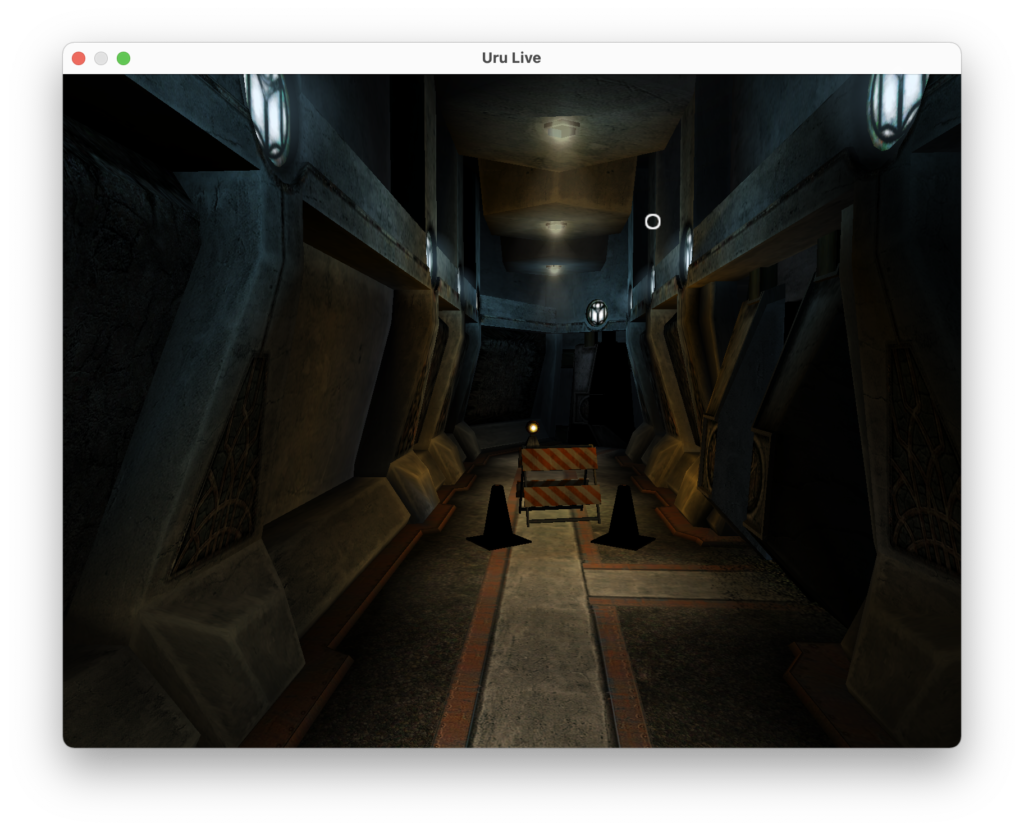Close the Uru Live window
1024x831 pixels.
78,58
